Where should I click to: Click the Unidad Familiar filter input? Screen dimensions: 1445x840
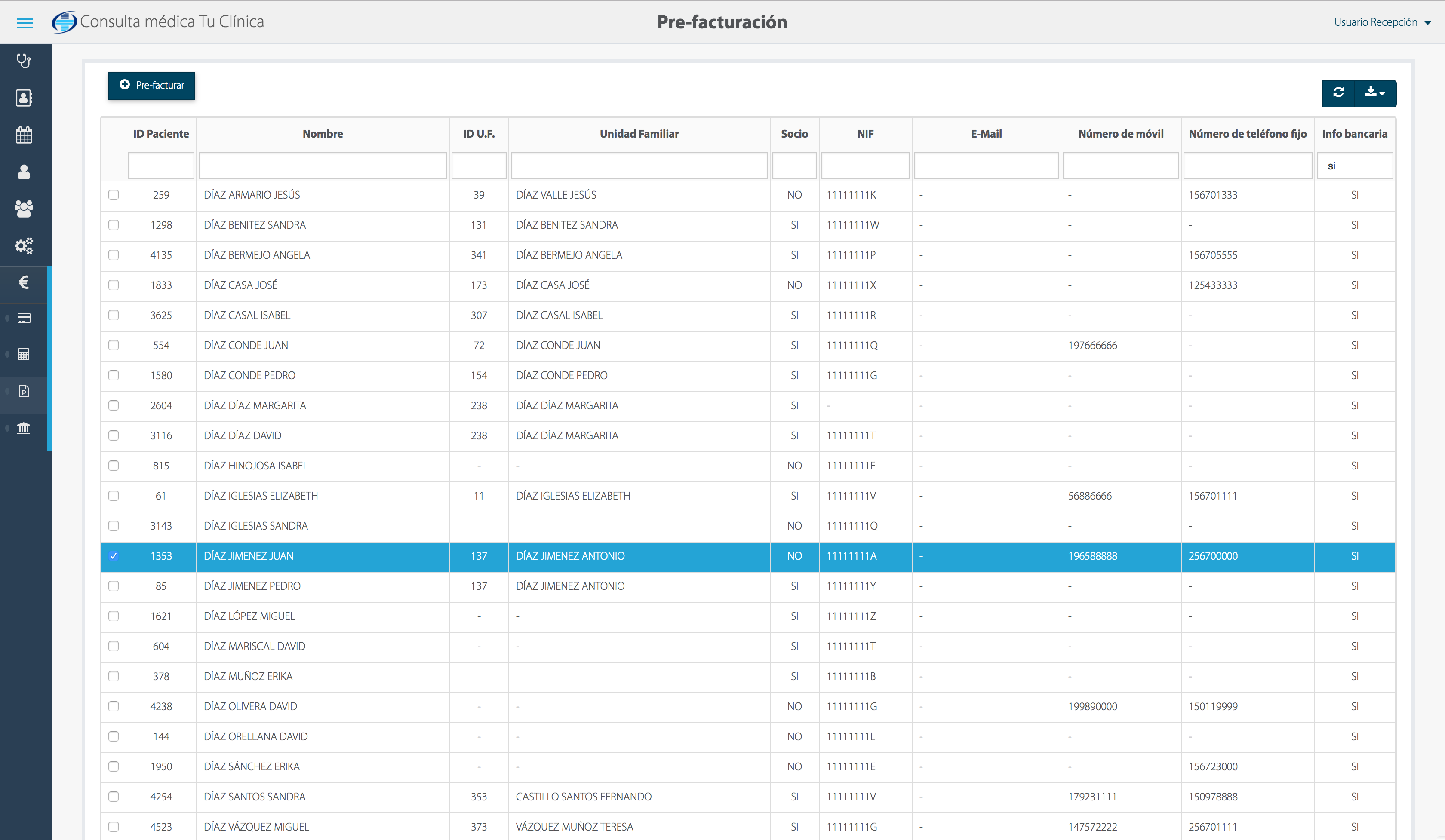point(639,166)
